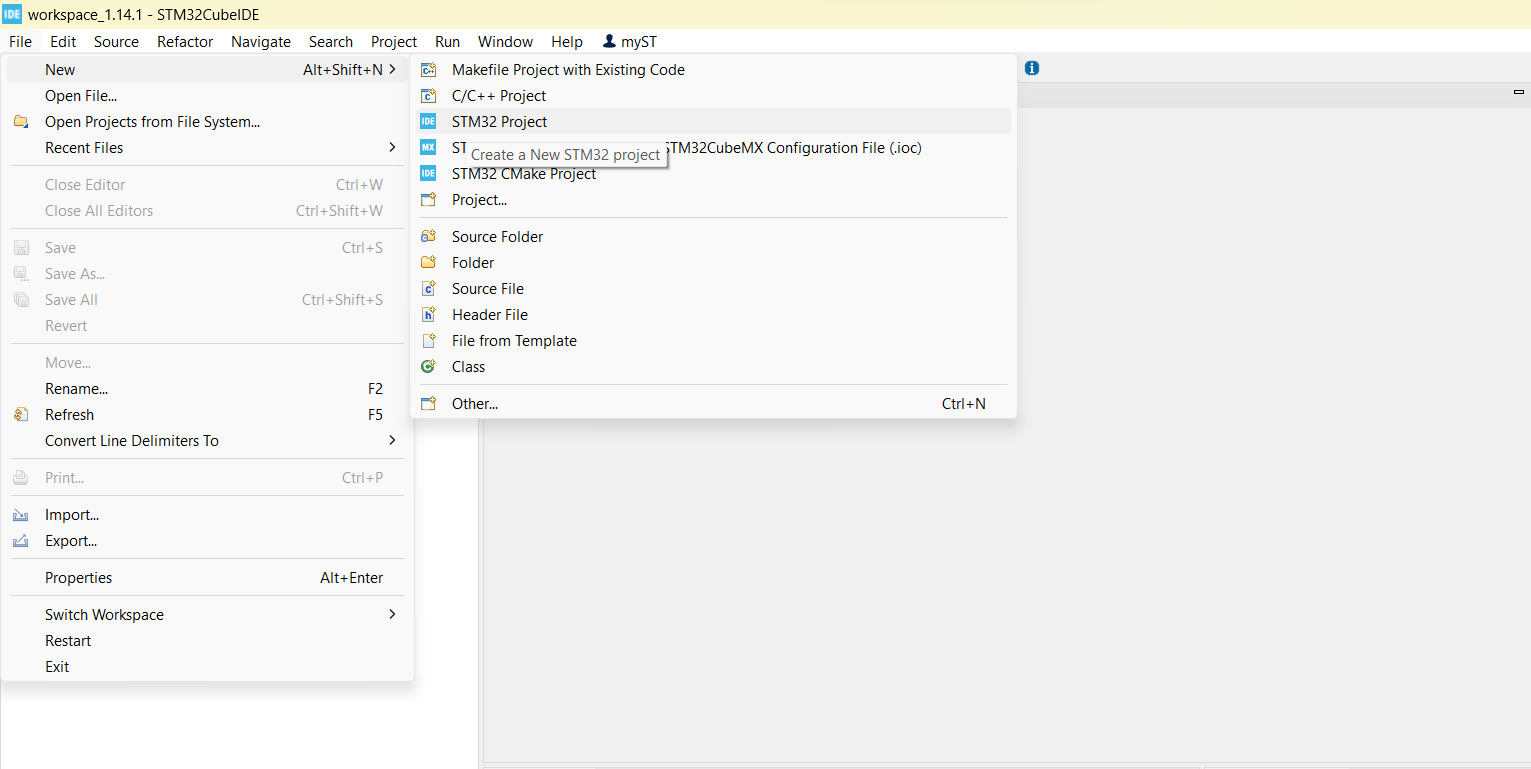Click Restart in File menu
Viewport: 1531px width, 769px height.
[x=207, y=641]
